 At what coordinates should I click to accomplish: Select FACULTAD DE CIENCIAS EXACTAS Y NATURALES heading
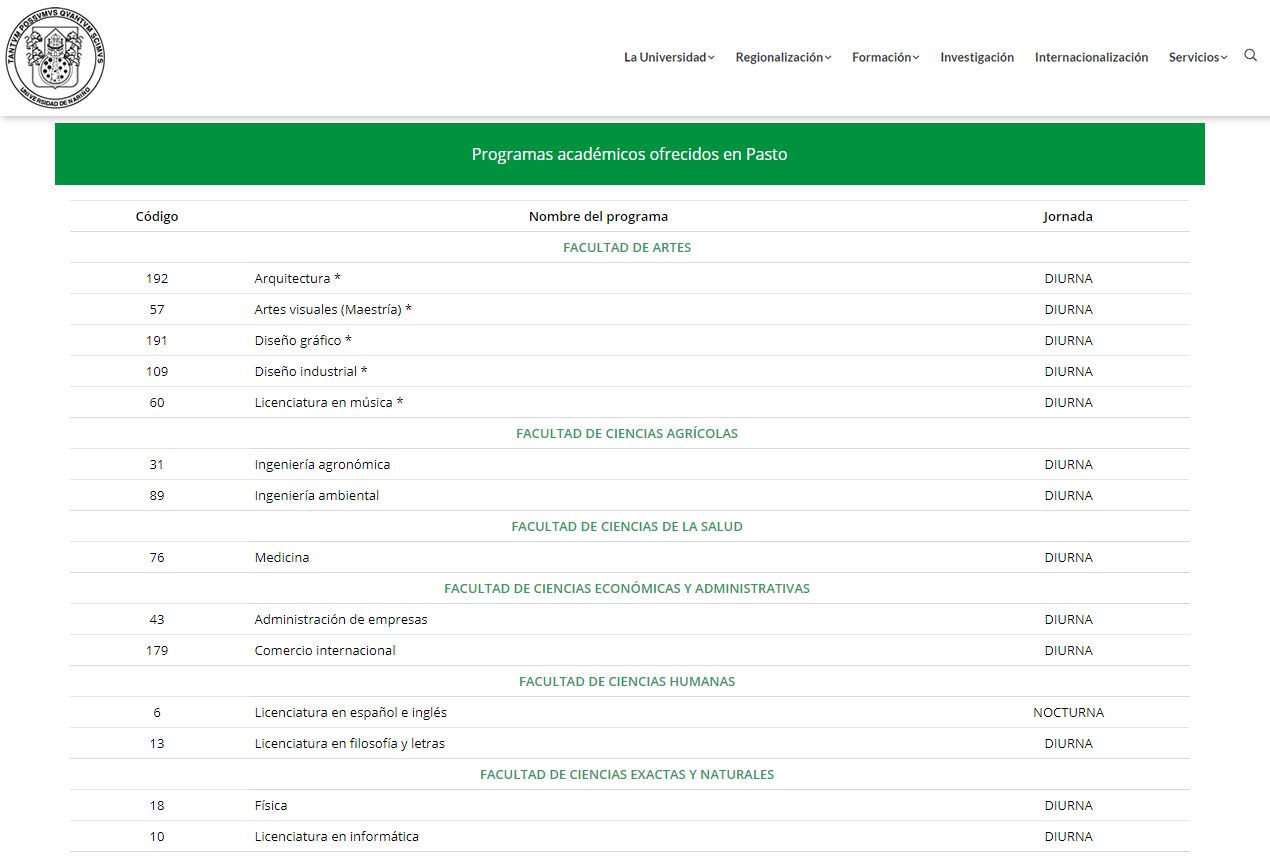point(627,774)
